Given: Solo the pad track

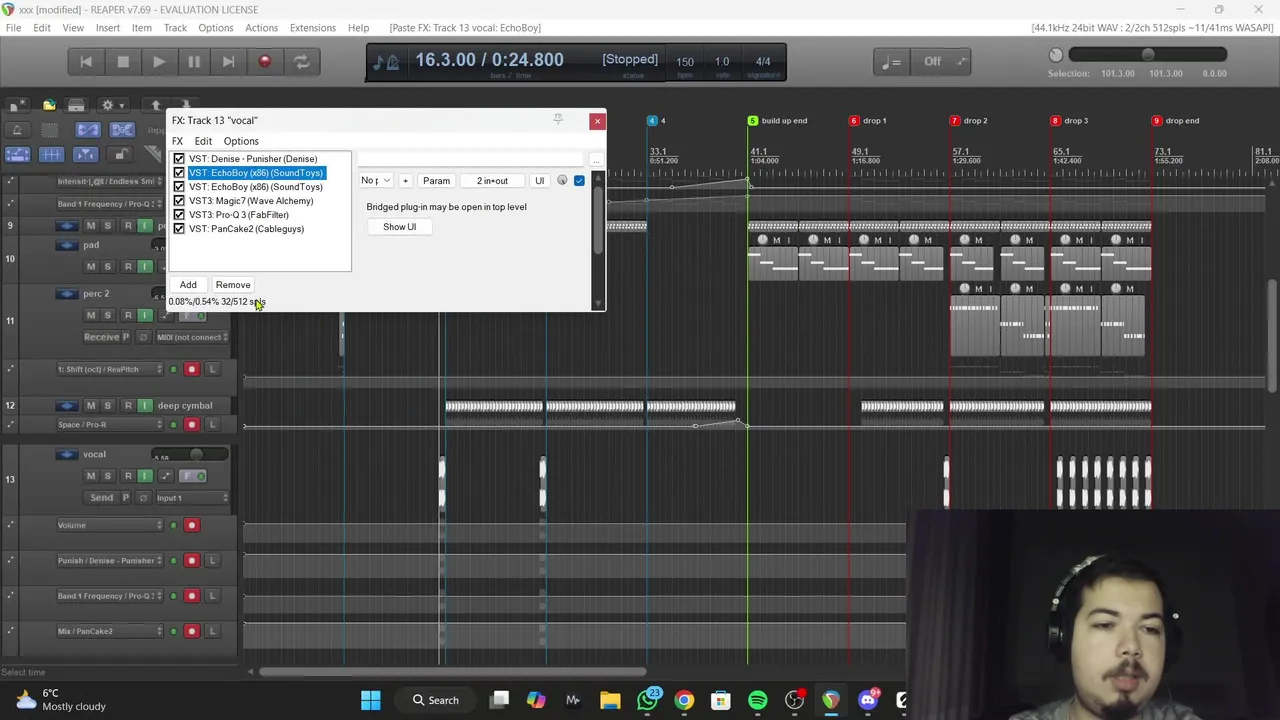Looking at the screenshot, I should click(x=107, y=266).
